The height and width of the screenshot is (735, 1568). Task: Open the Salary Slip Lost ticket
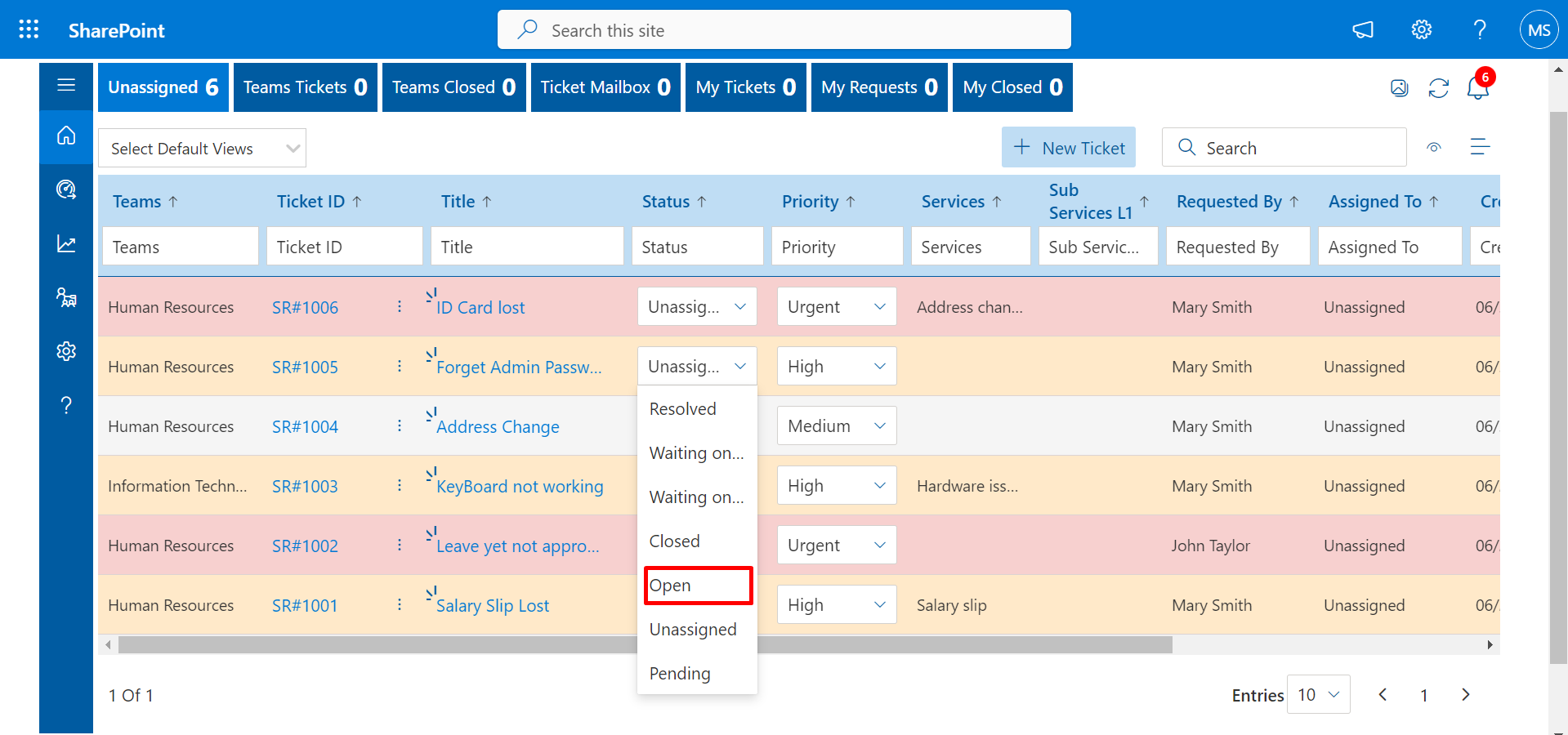(493, 606)
